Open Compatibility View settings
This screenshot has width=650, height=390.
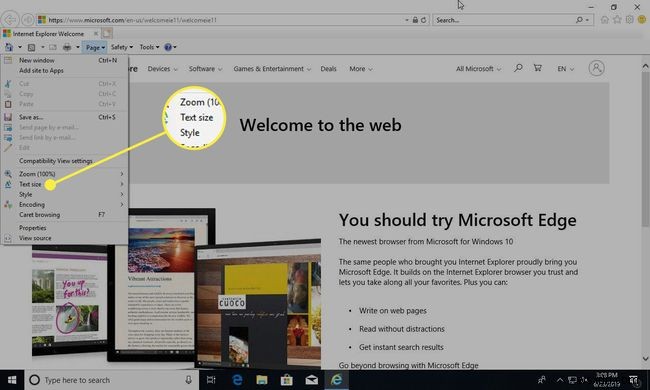point(65,161)
